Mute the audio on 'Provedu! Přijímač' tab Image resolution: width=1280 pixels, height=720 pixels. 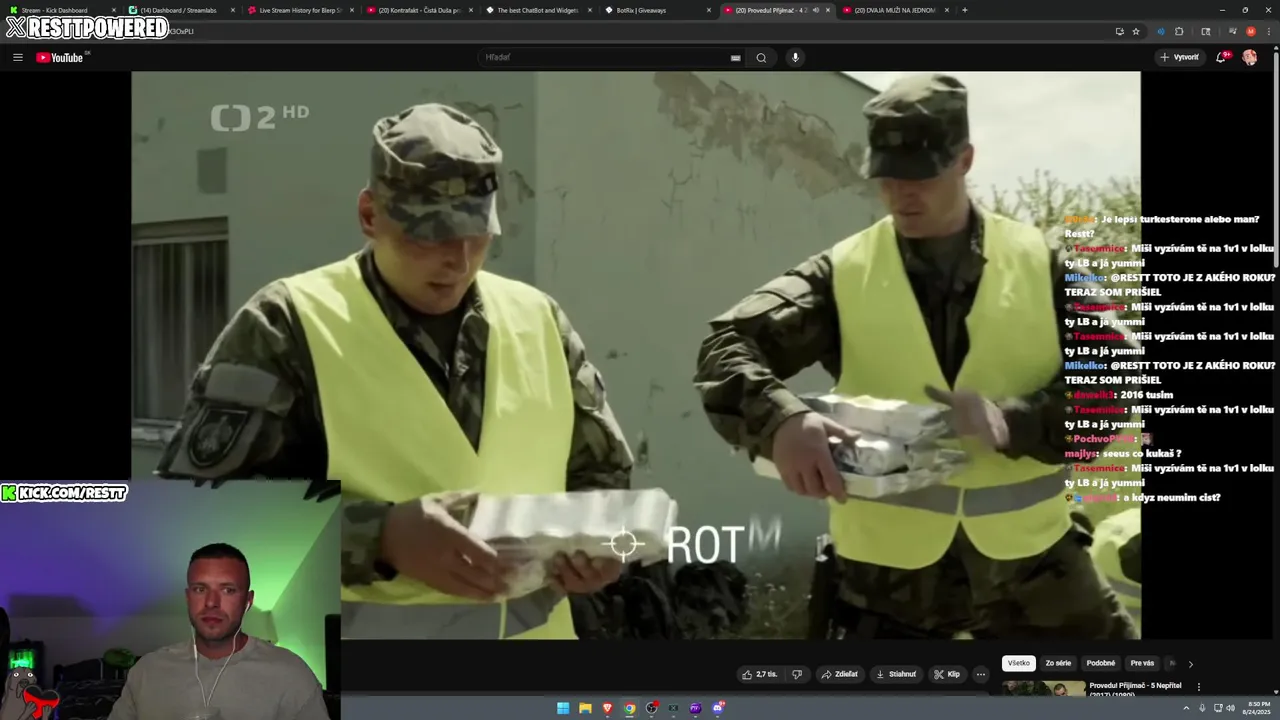(x=815, y=10)
